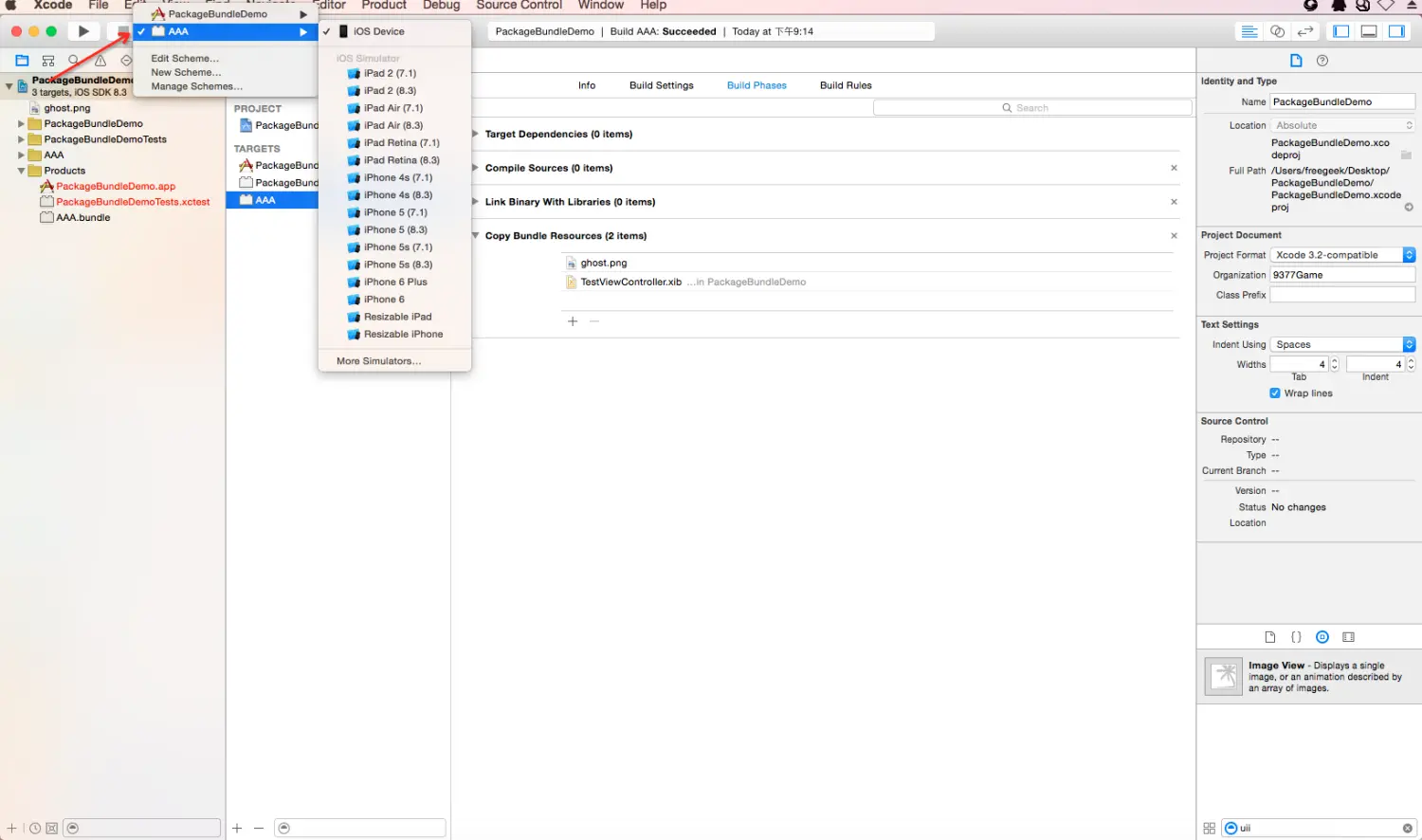Show the Standard editor

1249,31
